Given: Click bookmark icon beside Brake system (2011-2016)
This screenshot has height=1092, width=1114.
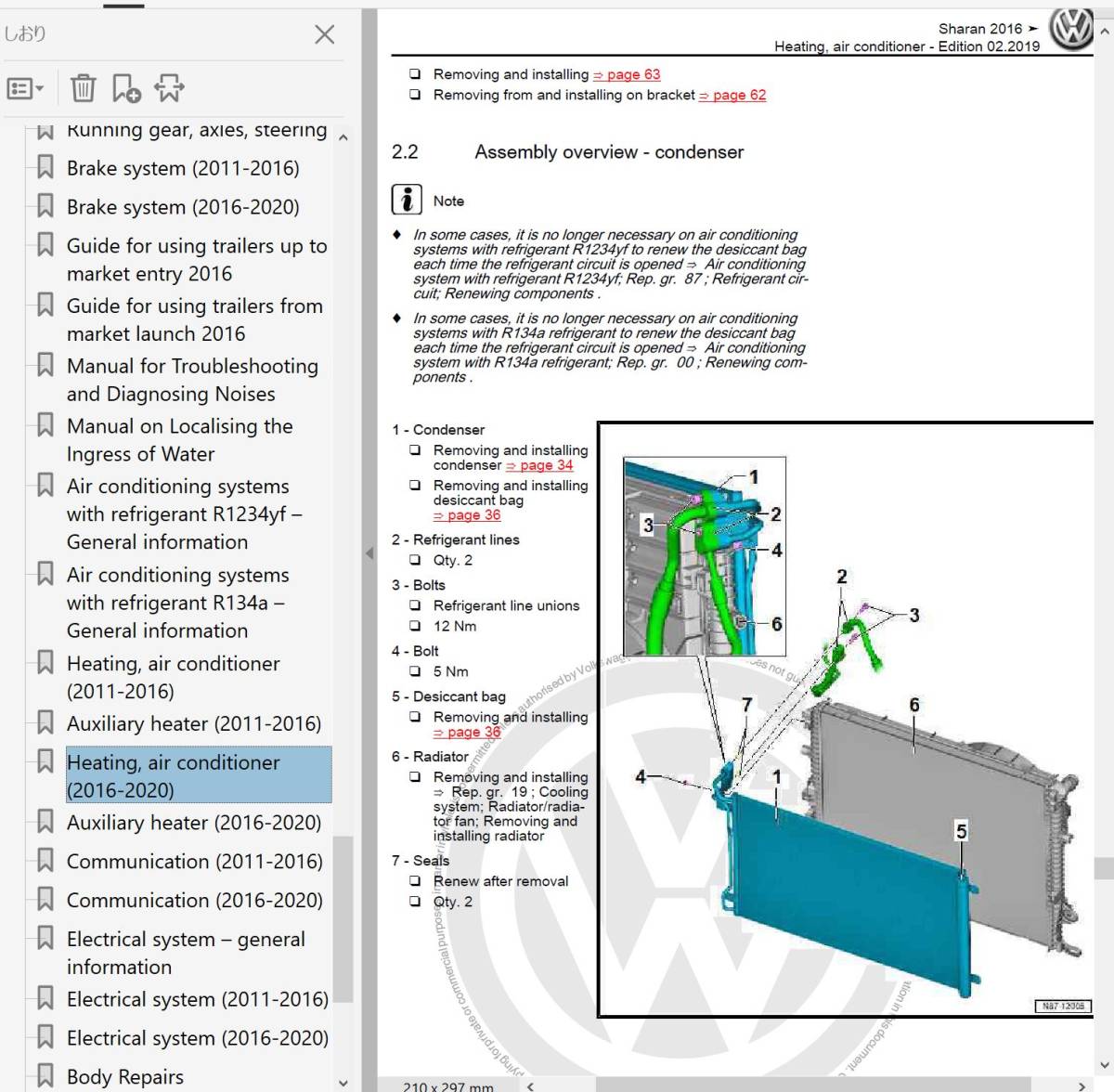Looking at the screenshot, I should (45, 168).
